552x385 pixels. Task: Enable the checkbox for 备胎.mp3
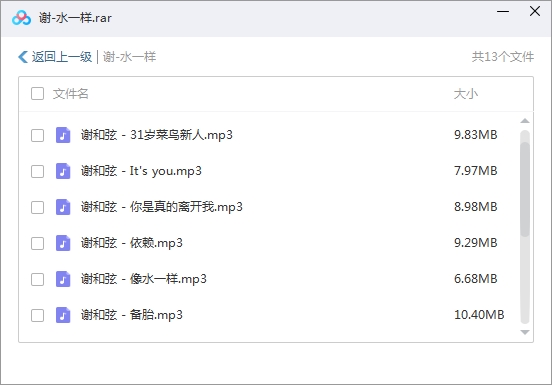(x=37, y=315)
